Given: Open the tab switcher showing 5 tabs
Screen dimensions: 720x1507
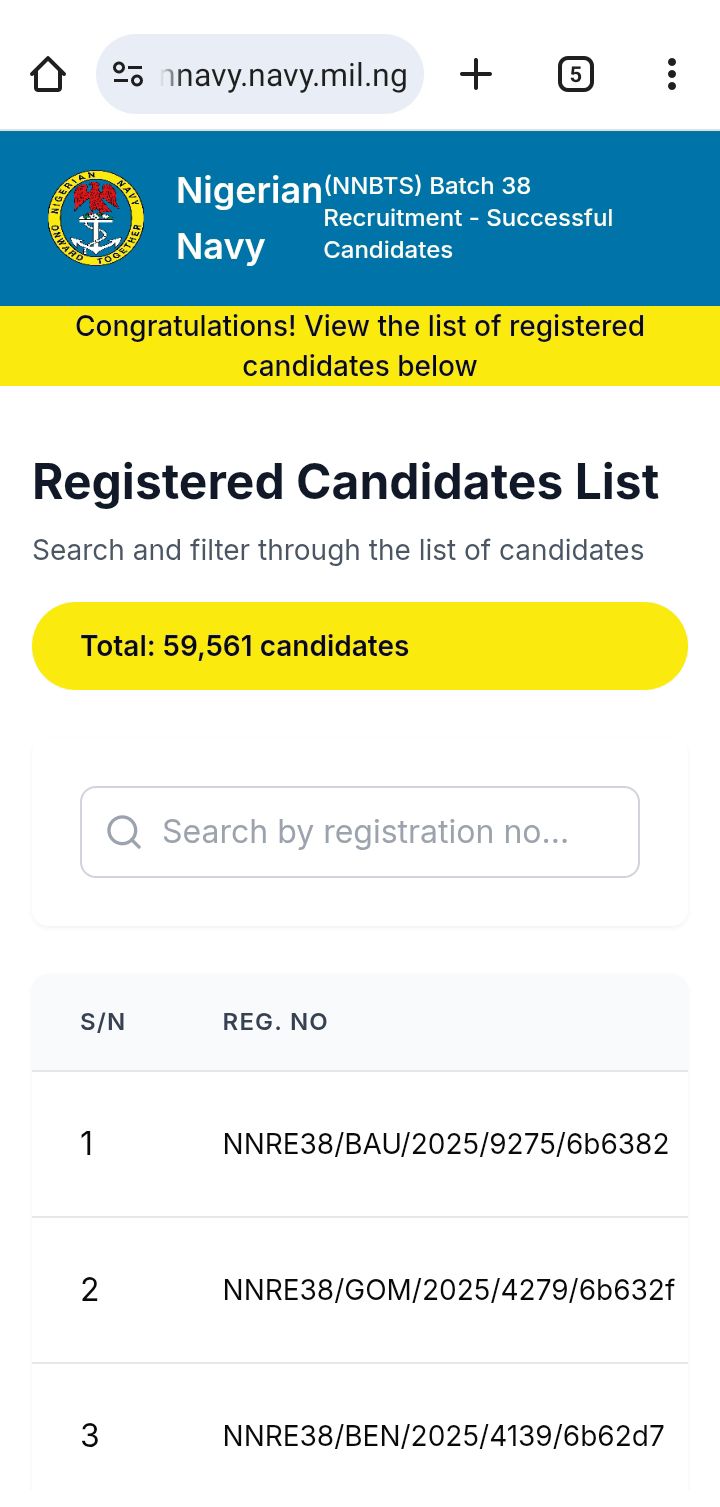Looking at the screenshot, I should pos(575,75).
